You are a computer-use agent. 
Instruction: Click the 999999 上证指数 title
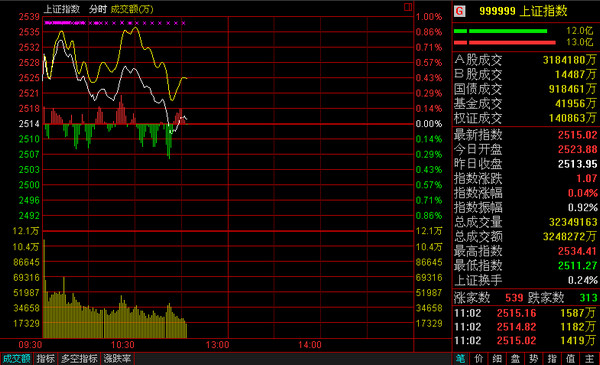(x=523, y=11)
